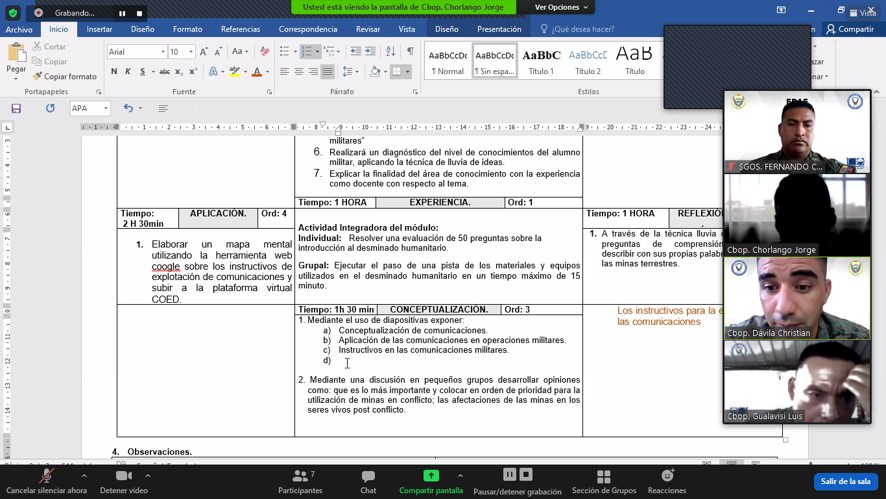Clear all formatting with the eraser icon
This screenshot has height=499, width=886.
(264, 51)
